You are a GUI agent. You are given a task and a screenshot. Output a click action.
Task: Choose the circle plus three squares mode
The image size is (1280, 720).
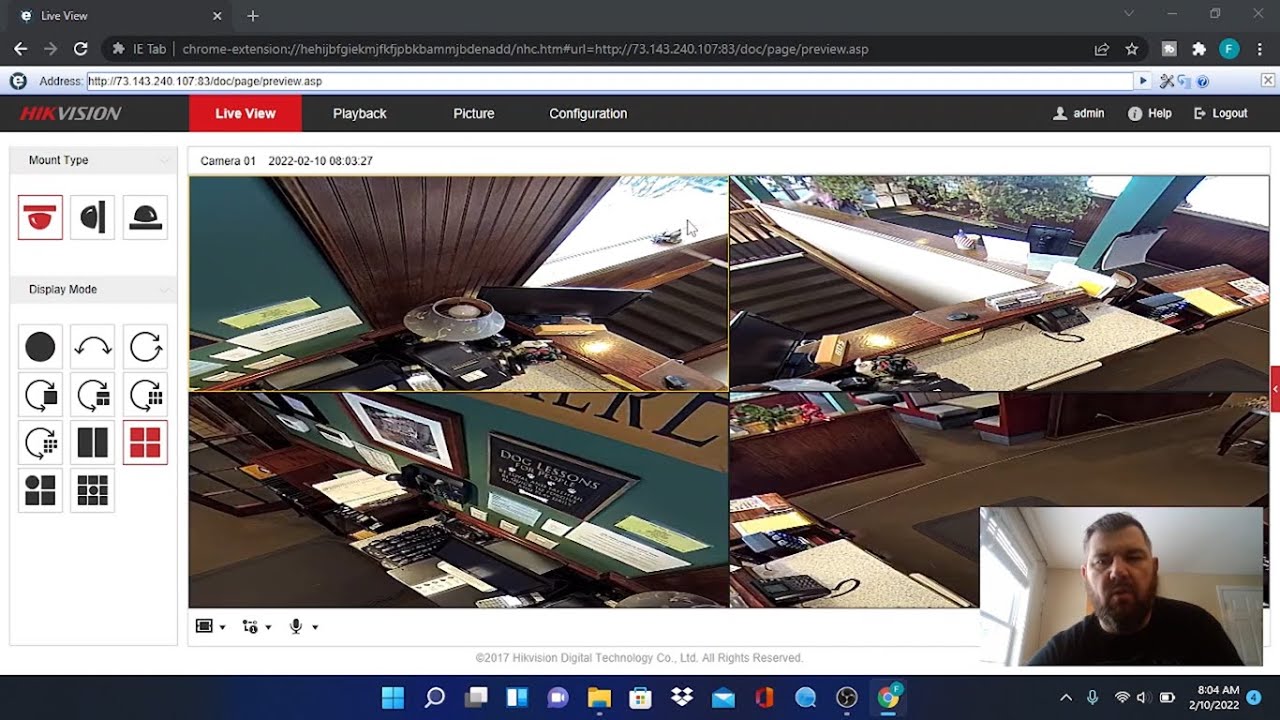click(x=40, y=490)
